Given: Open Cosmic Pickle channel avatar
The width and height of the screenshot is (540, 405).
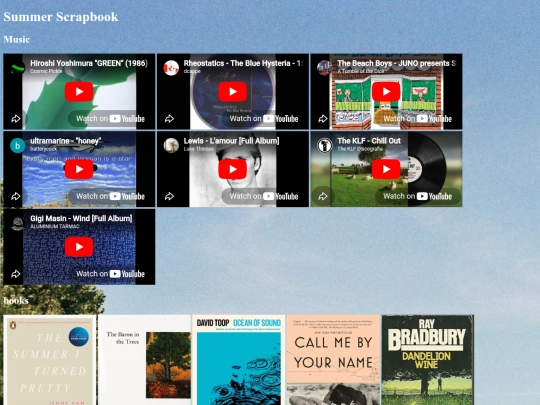Looking at the screenshot, I should (x=18, y=68).
